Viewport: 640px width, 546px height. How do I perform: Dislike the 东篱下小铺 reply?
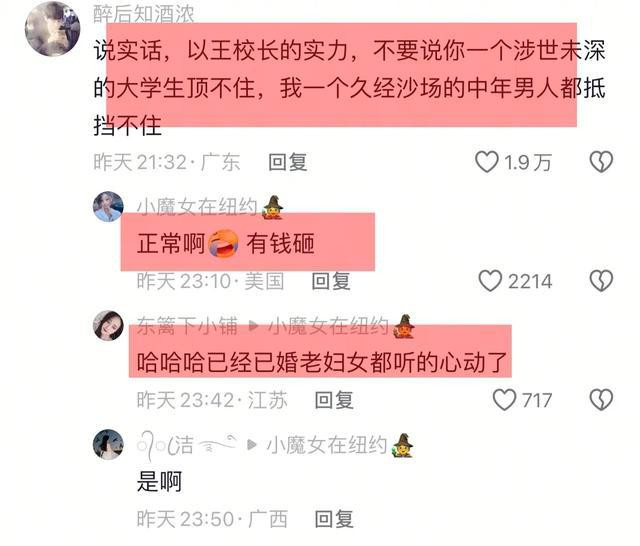coord(601,400)
